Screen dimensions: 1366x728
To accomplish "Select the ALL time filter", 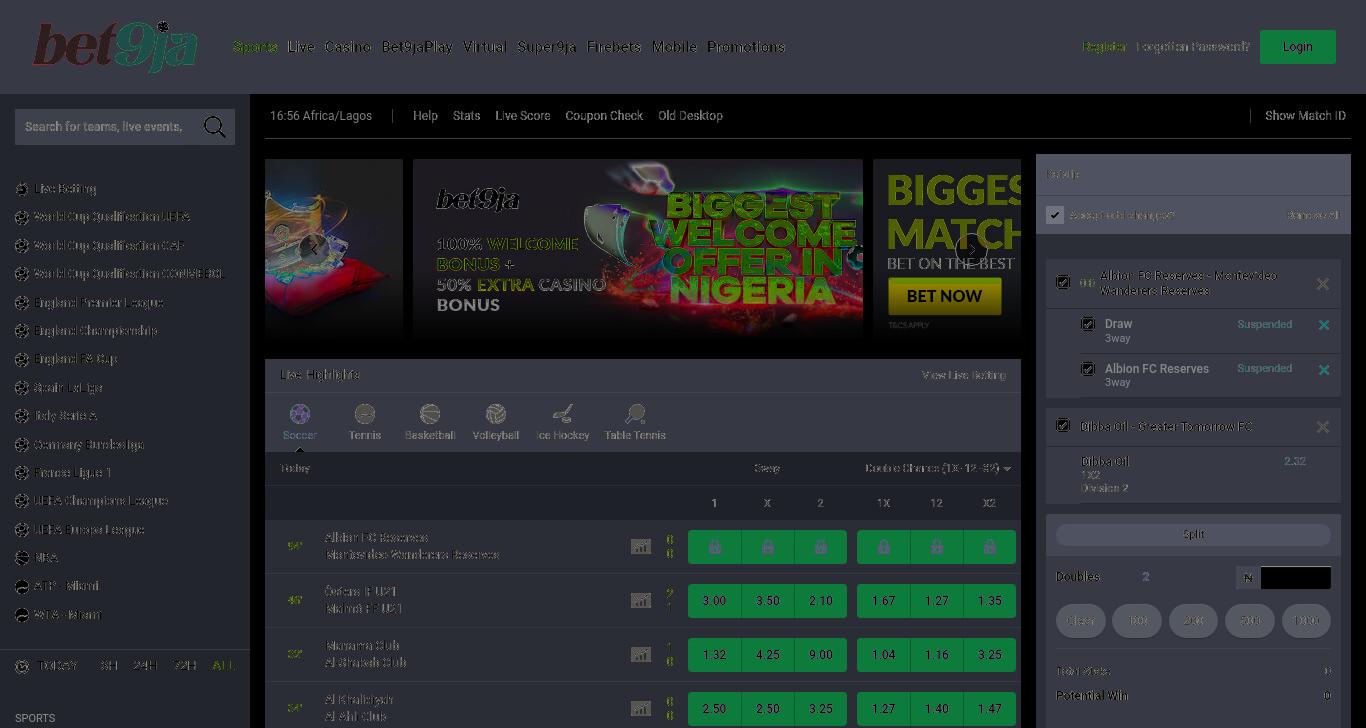I will pos(224,666).
